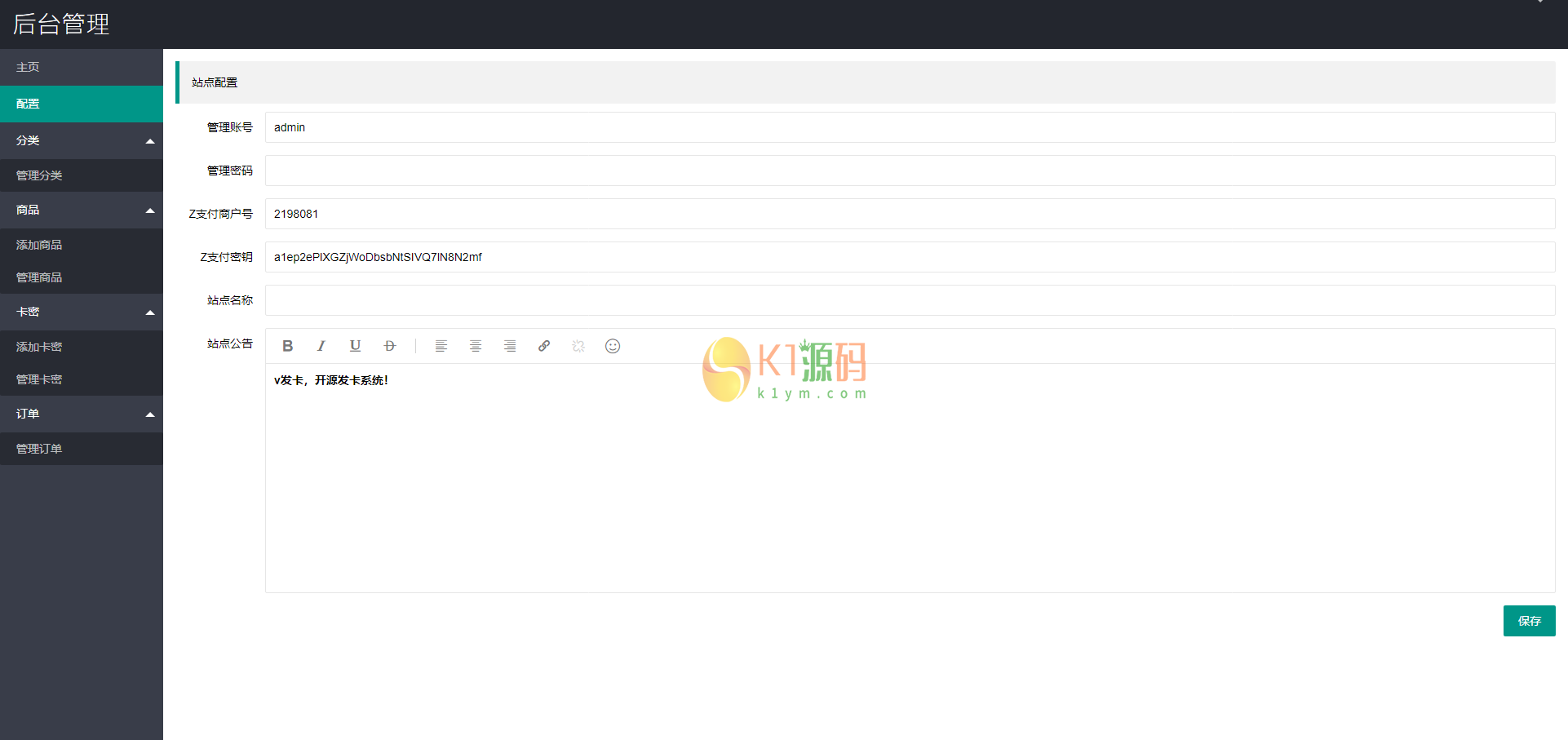Remove link using unlink icon

[578, 346]
